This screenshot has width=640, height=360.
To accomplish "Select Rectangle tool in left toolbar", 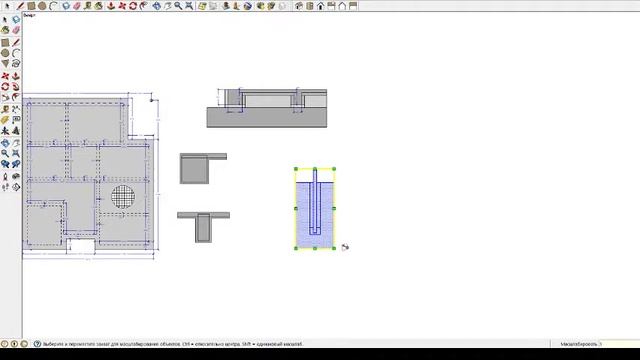I will (x=5, y=42).
